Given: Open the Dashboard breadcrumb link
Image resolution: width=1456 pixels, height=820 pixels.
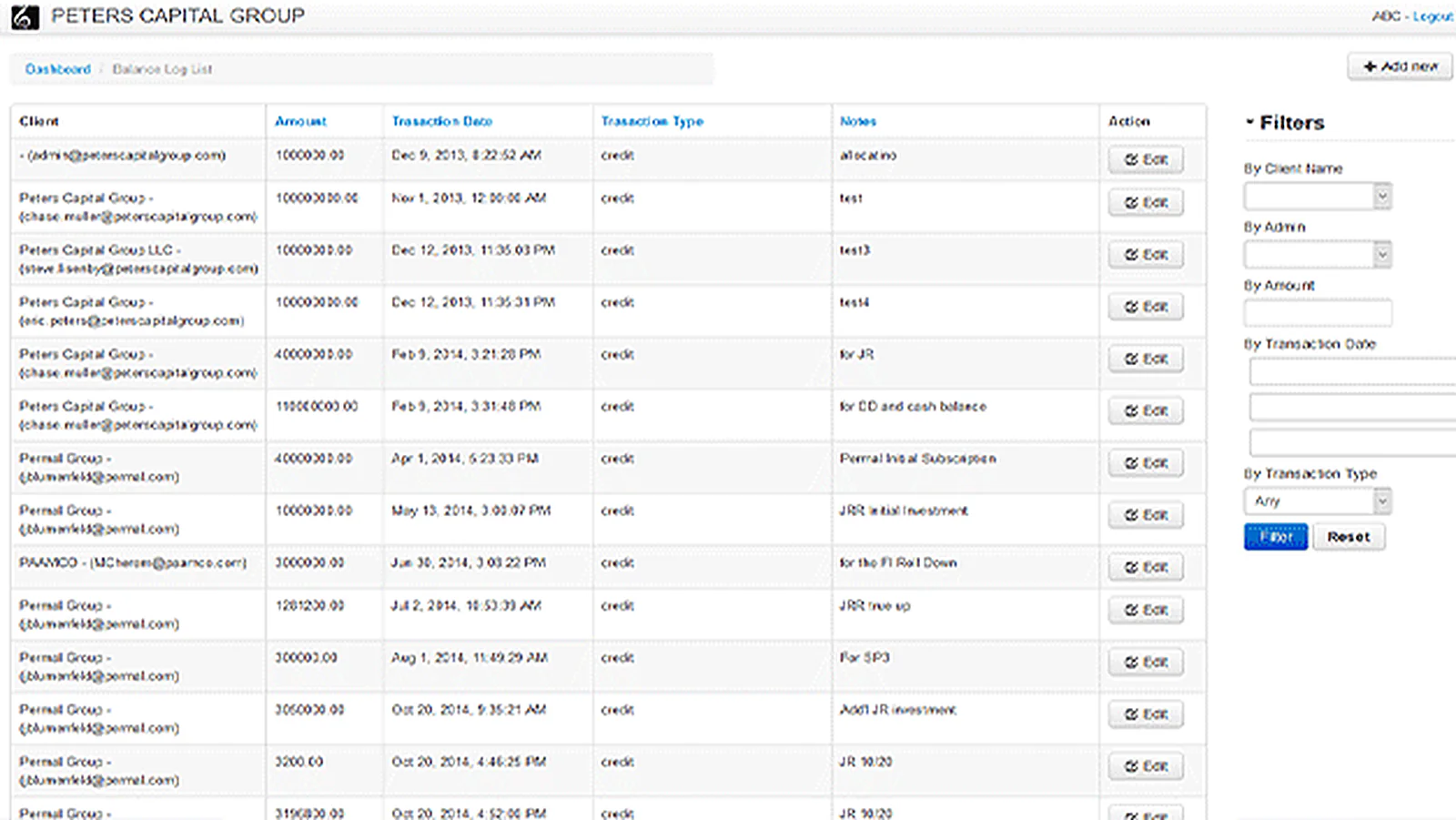Looking at the screenshot, I should (x=58, y=69).
